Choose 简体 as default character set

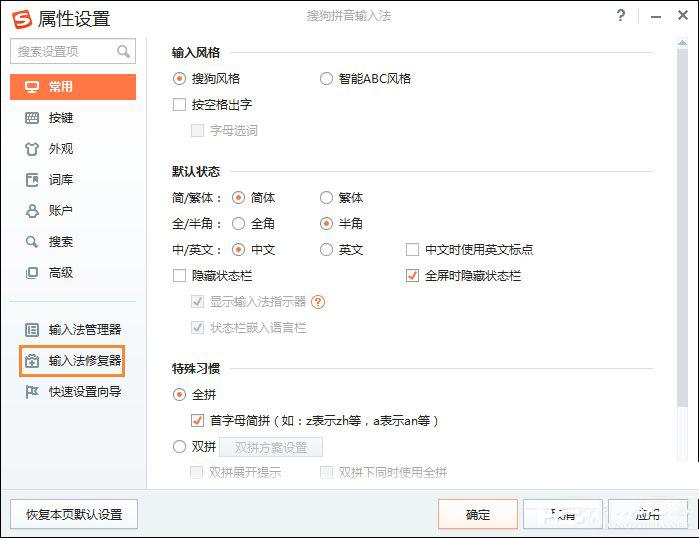click(238, 197)
